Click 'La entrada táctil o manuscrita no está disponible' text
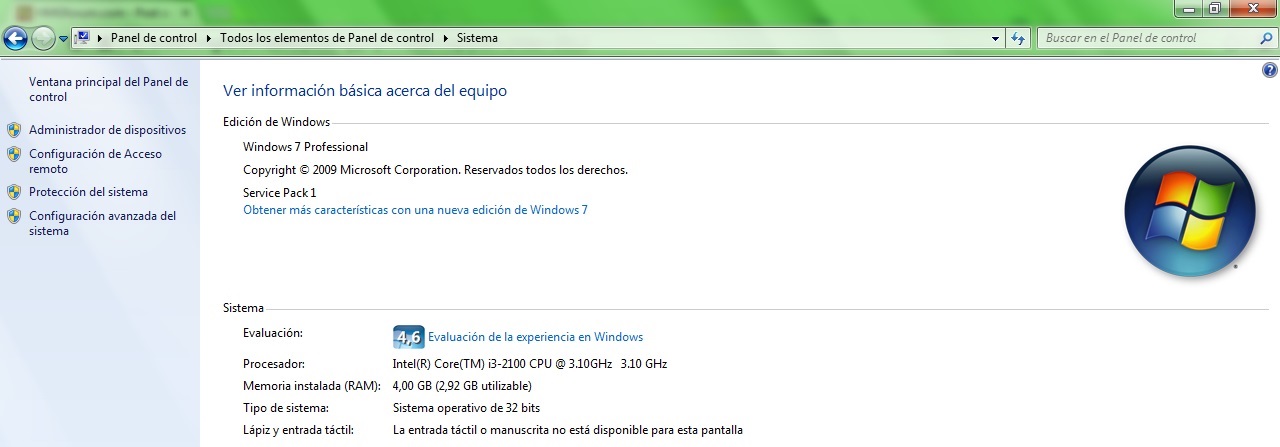This screenshot has width=1280, height=447. pyautogui.click(x=568, y=430)
